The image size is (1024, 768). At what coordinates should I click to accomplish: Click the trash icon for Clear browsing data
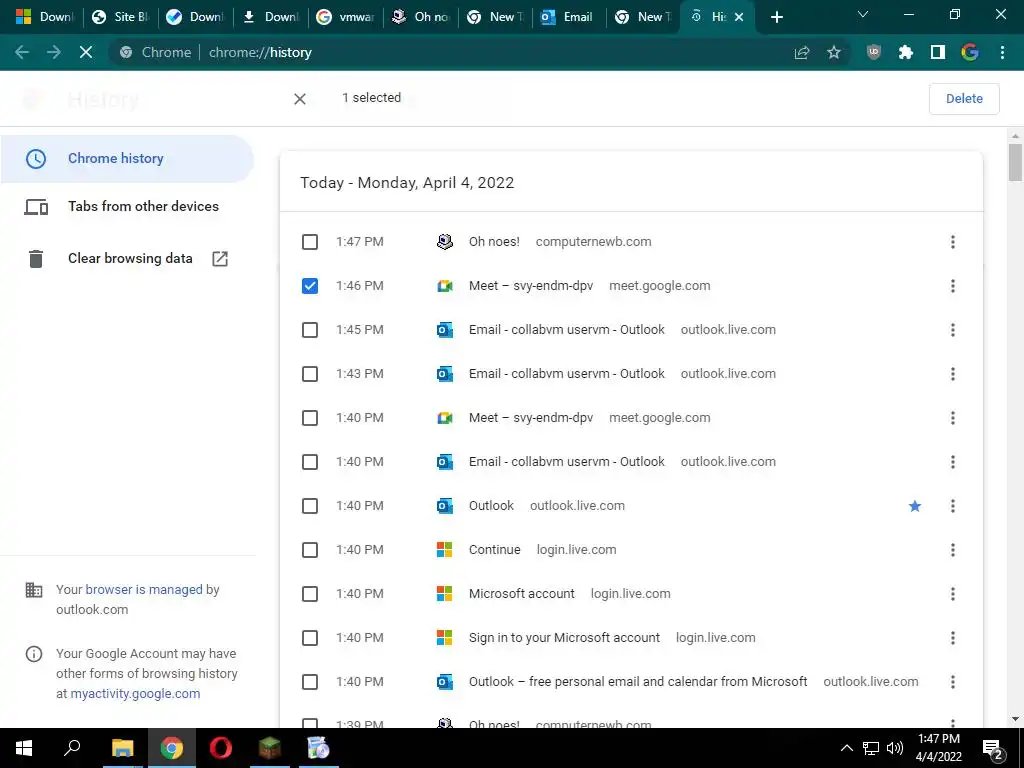36,259
